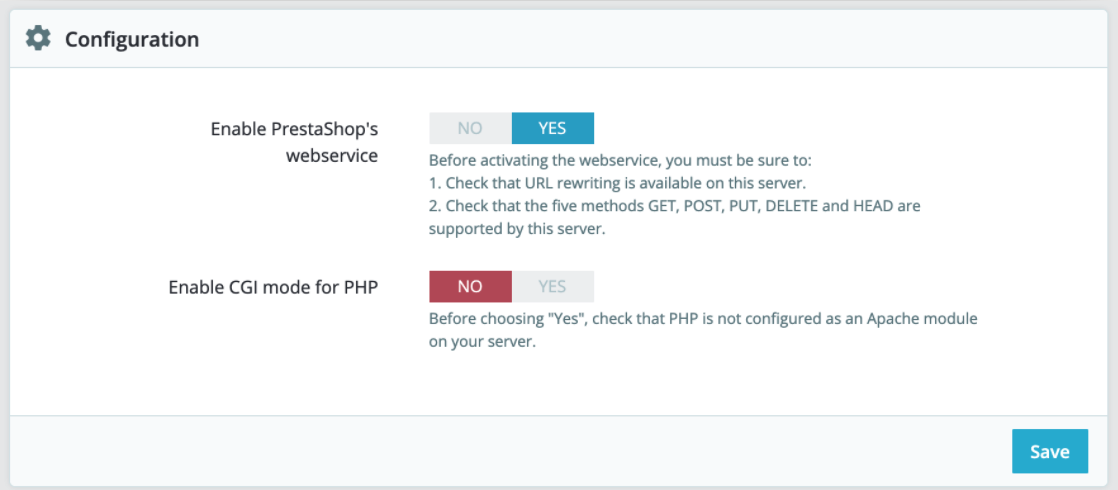Click the Configuration panel title text
This screenshot has width=1118, height=490.
coord(132,40)
